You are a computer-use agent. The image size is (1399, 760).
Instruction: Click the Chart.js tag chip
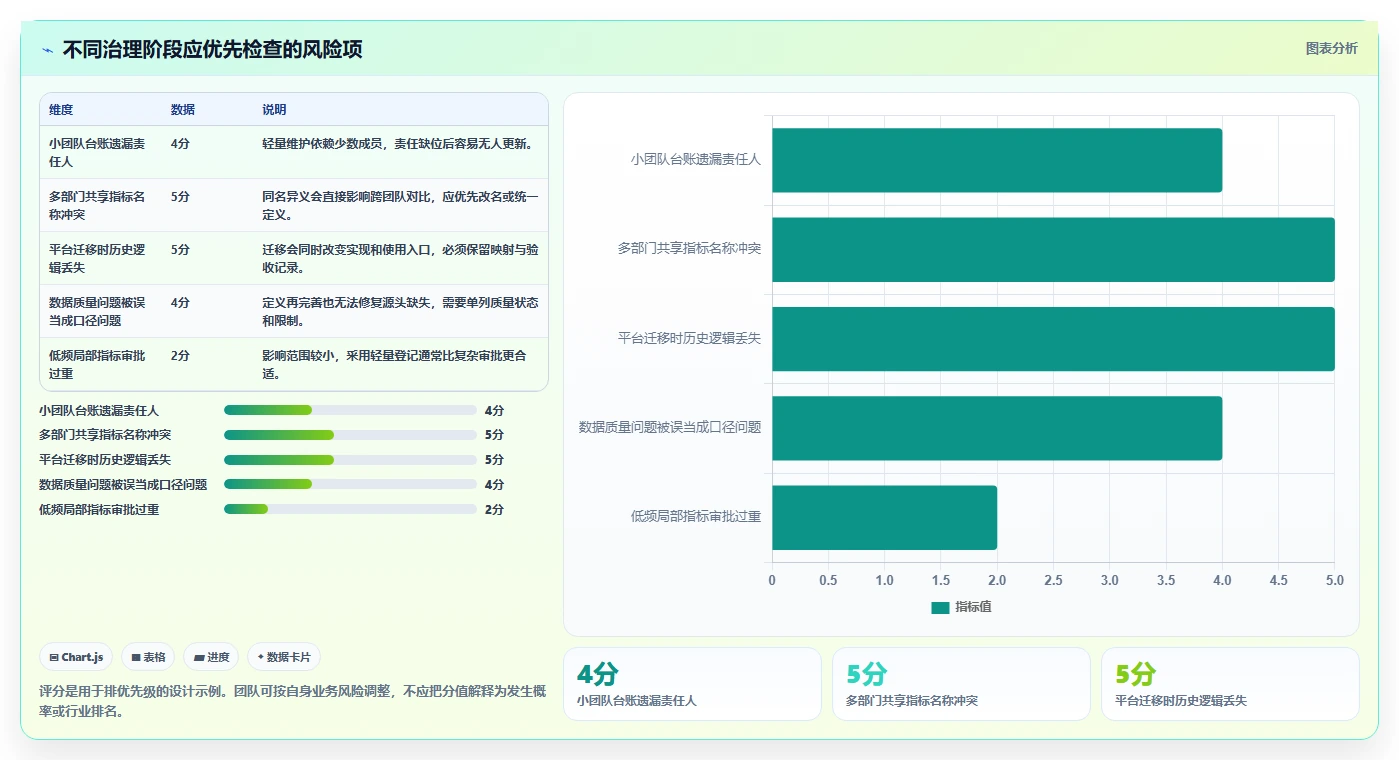(77, 657)
